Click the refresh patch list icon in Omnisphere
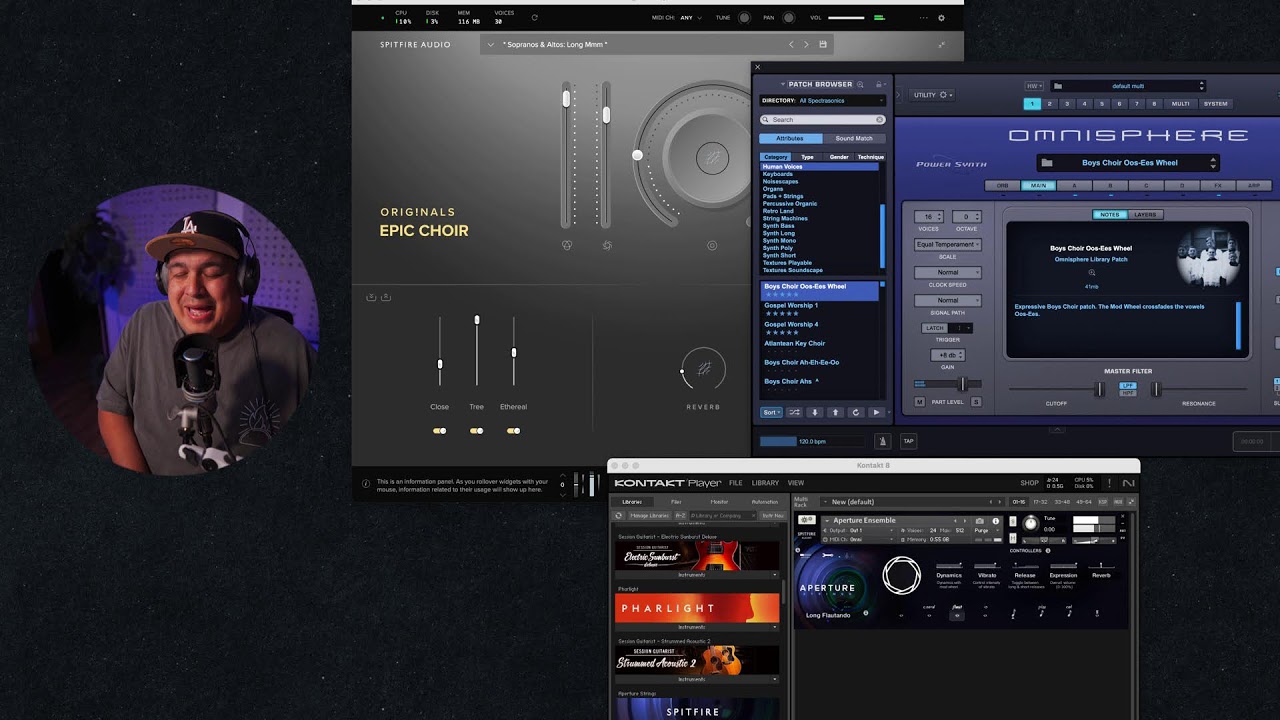Viewport: 1280px width, 720px height. click(855, 412)
